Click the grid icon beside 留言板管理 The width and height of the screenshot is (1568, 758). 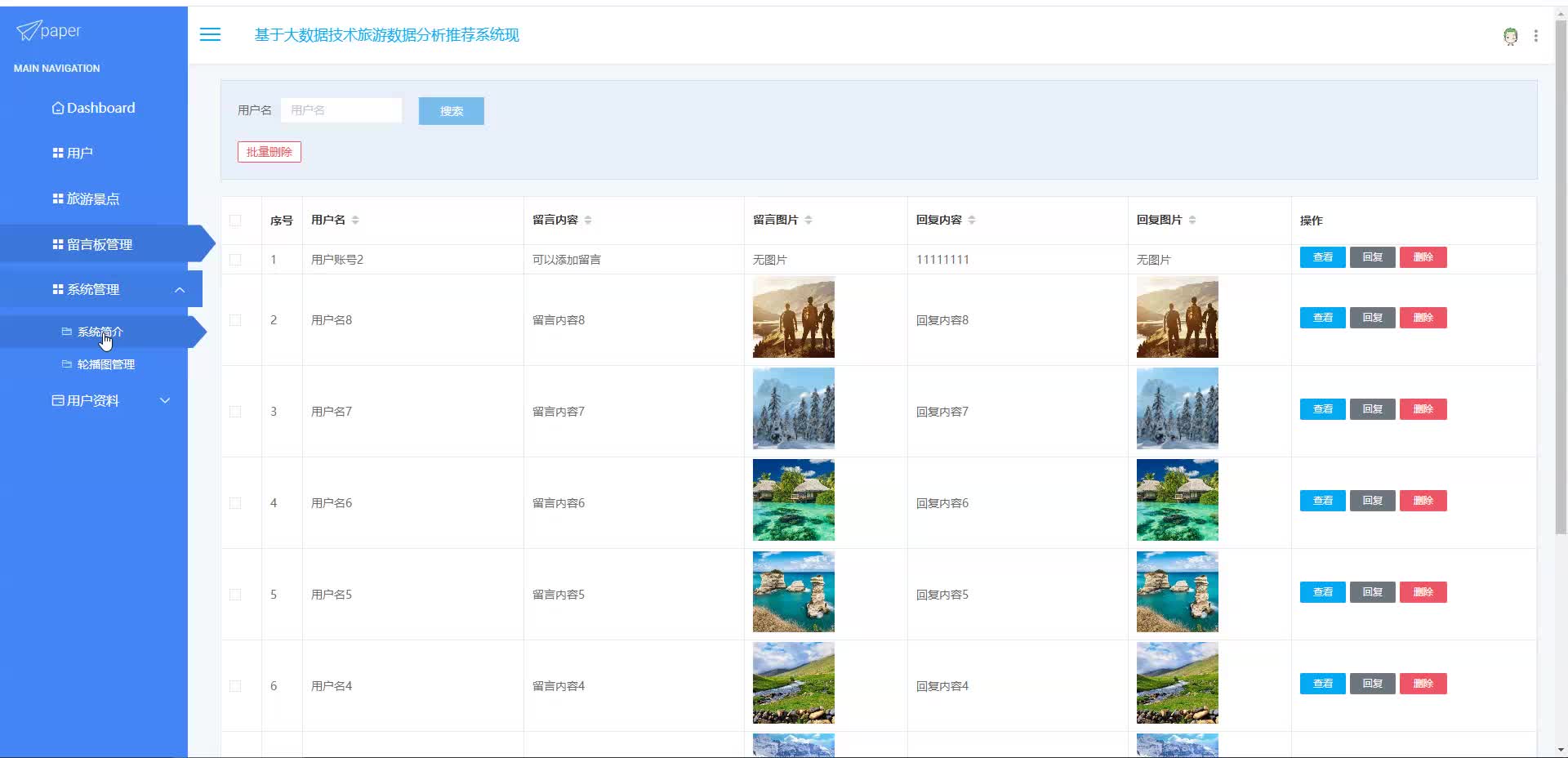coord(58,244)
